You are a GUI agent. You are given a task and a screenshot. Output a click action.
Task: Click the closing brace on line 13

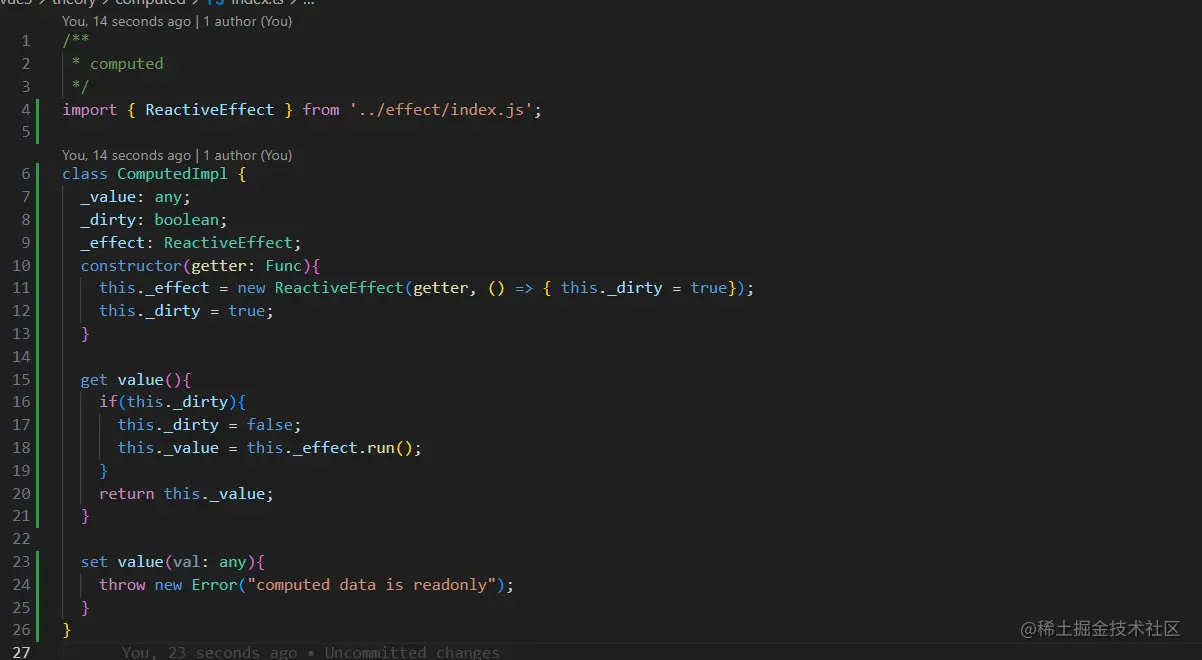[85, 334]
